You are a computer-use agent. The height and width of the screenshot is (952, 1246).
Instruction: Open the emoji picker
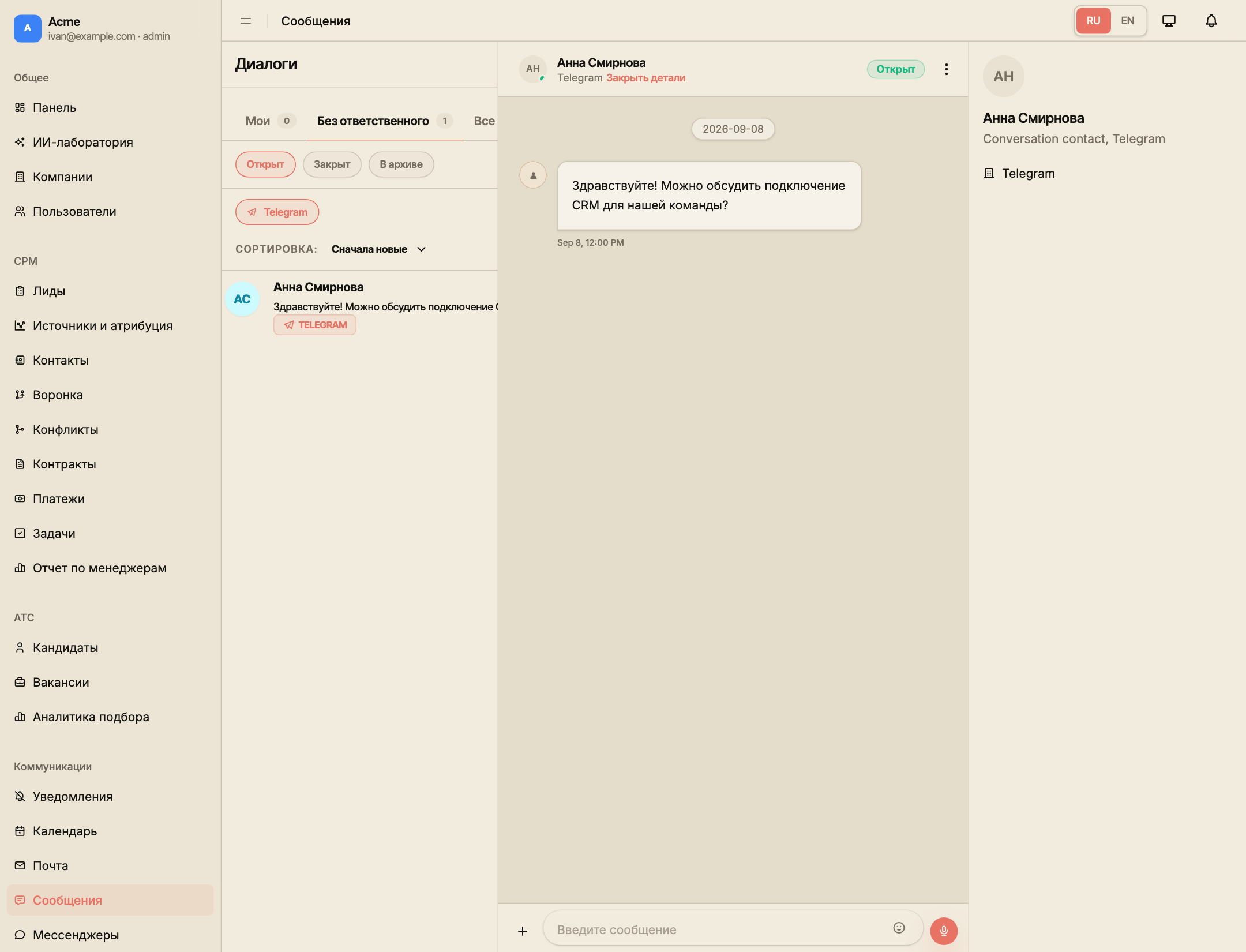[899, 928]
